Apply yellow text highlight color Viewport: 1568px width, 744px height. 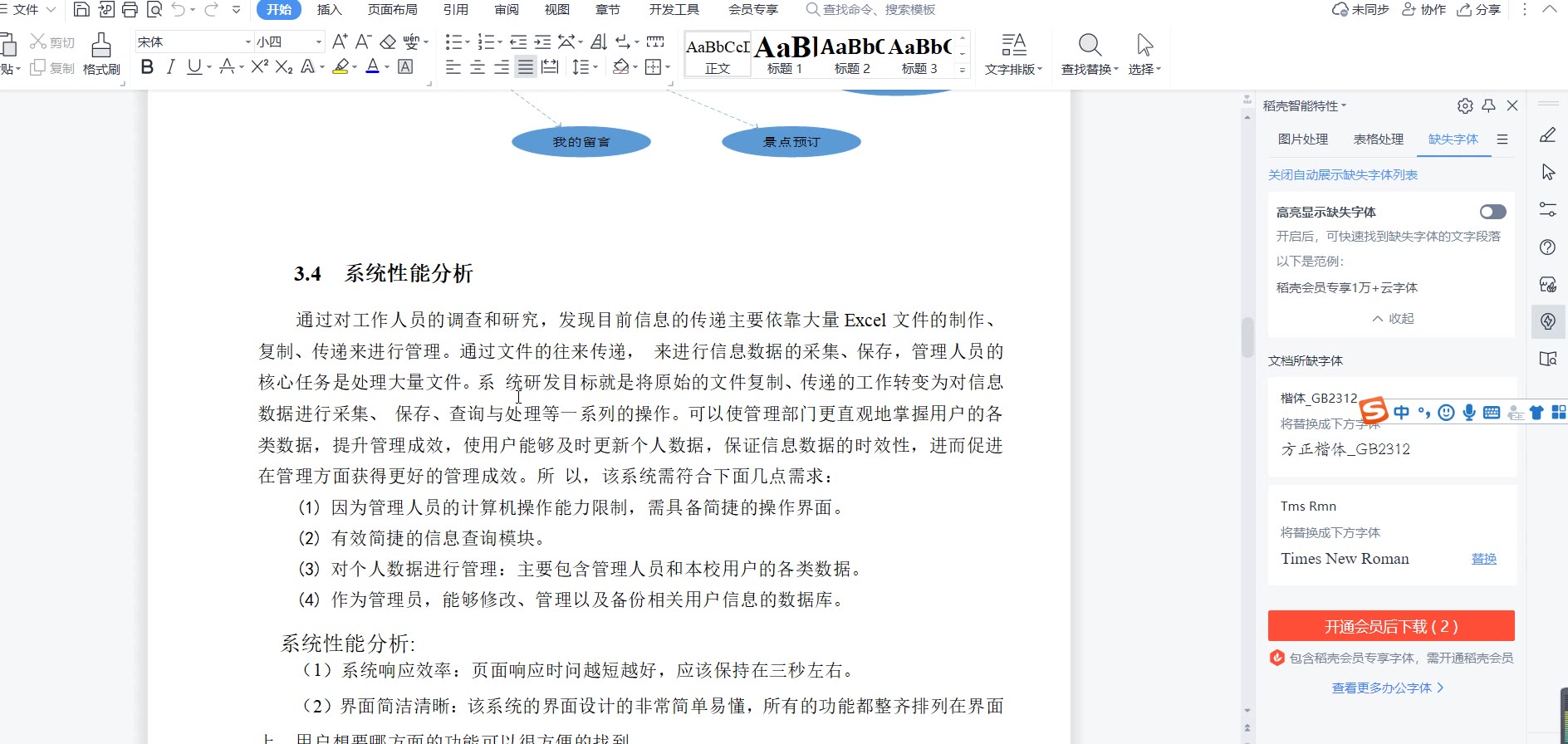point(340,66)
